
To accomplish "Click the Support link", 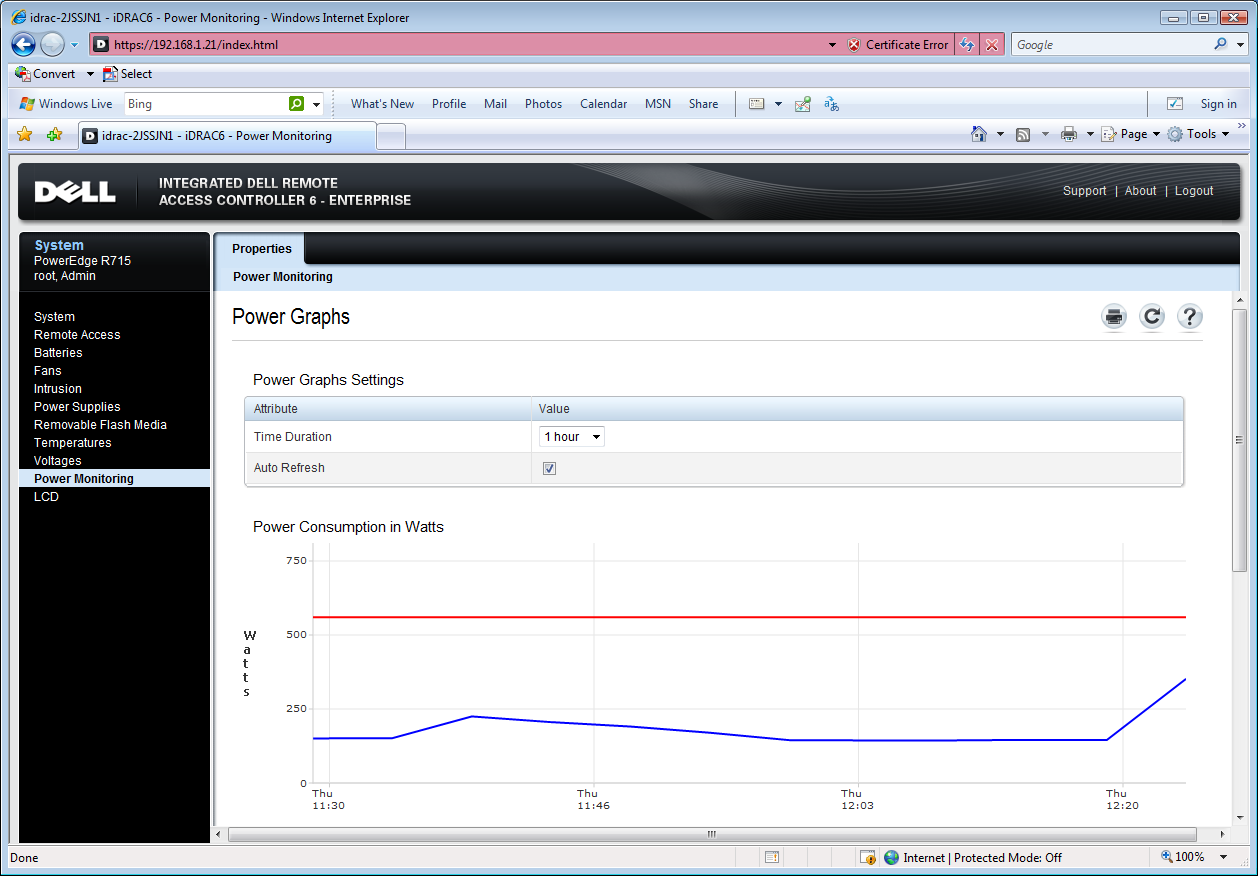I will (x=1084, y=191).
